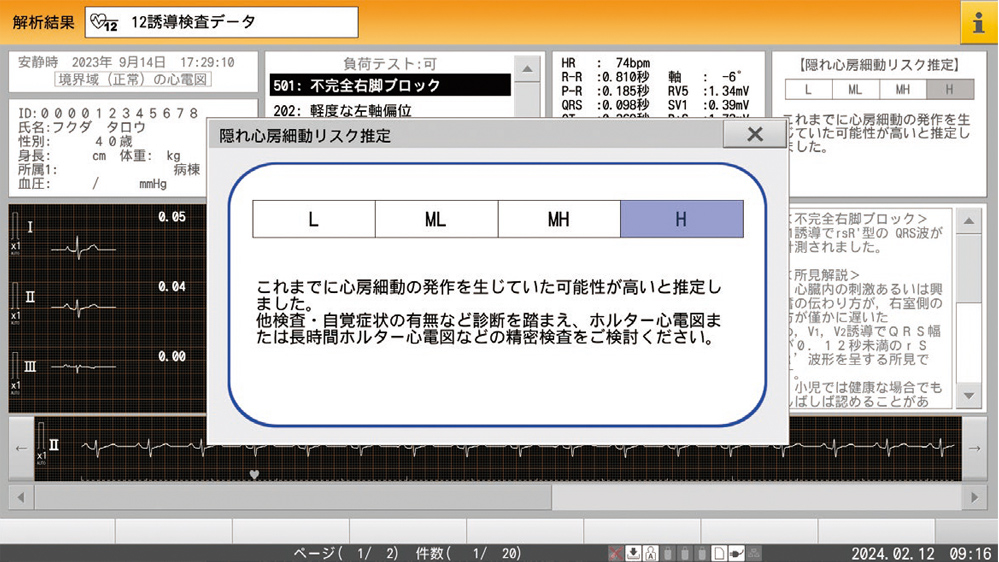Click the QRS 0.098秒 measurement

[605, 105]
